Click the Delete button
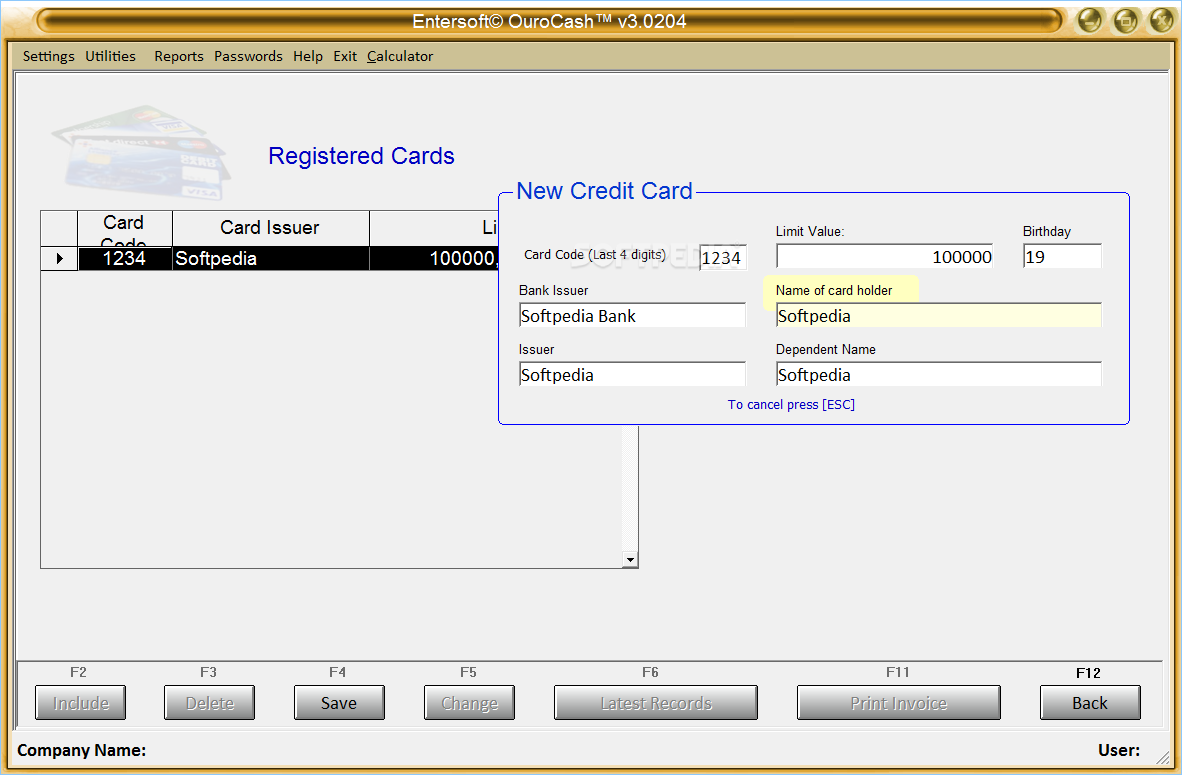Screen dimensions: 1182x775 pos(210,703)
